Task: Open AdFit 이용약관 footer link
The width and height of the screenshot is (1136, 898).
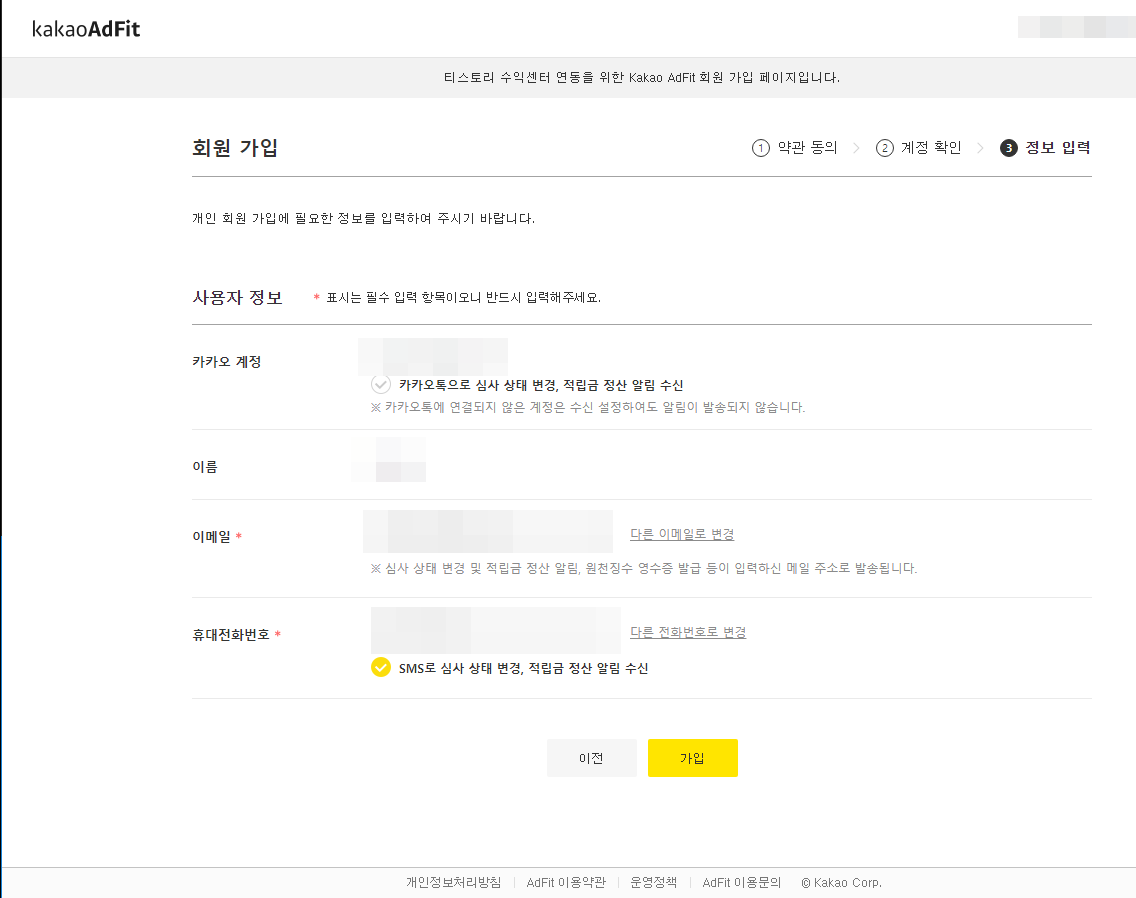Action: coord(566,882)
